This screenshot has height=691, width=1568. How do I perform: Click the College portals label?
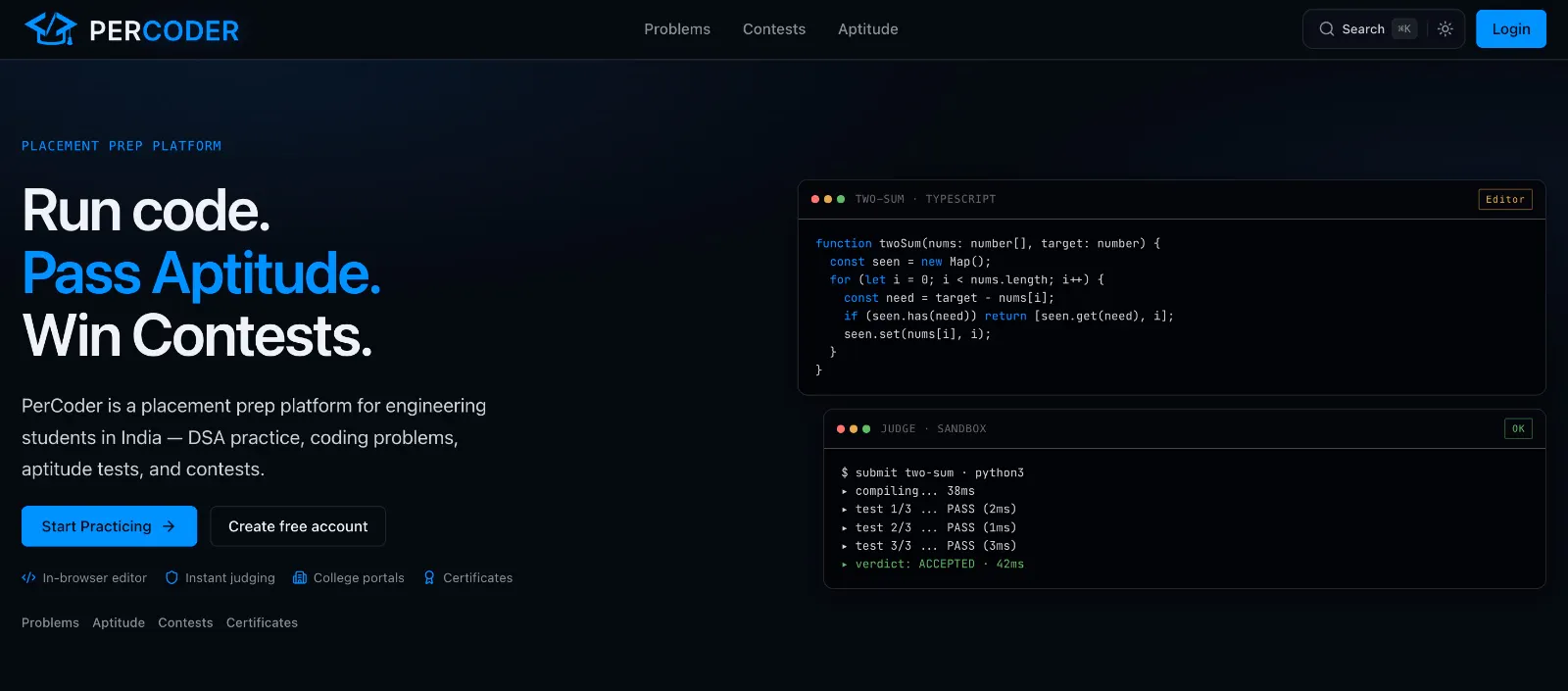pos(359,578)
